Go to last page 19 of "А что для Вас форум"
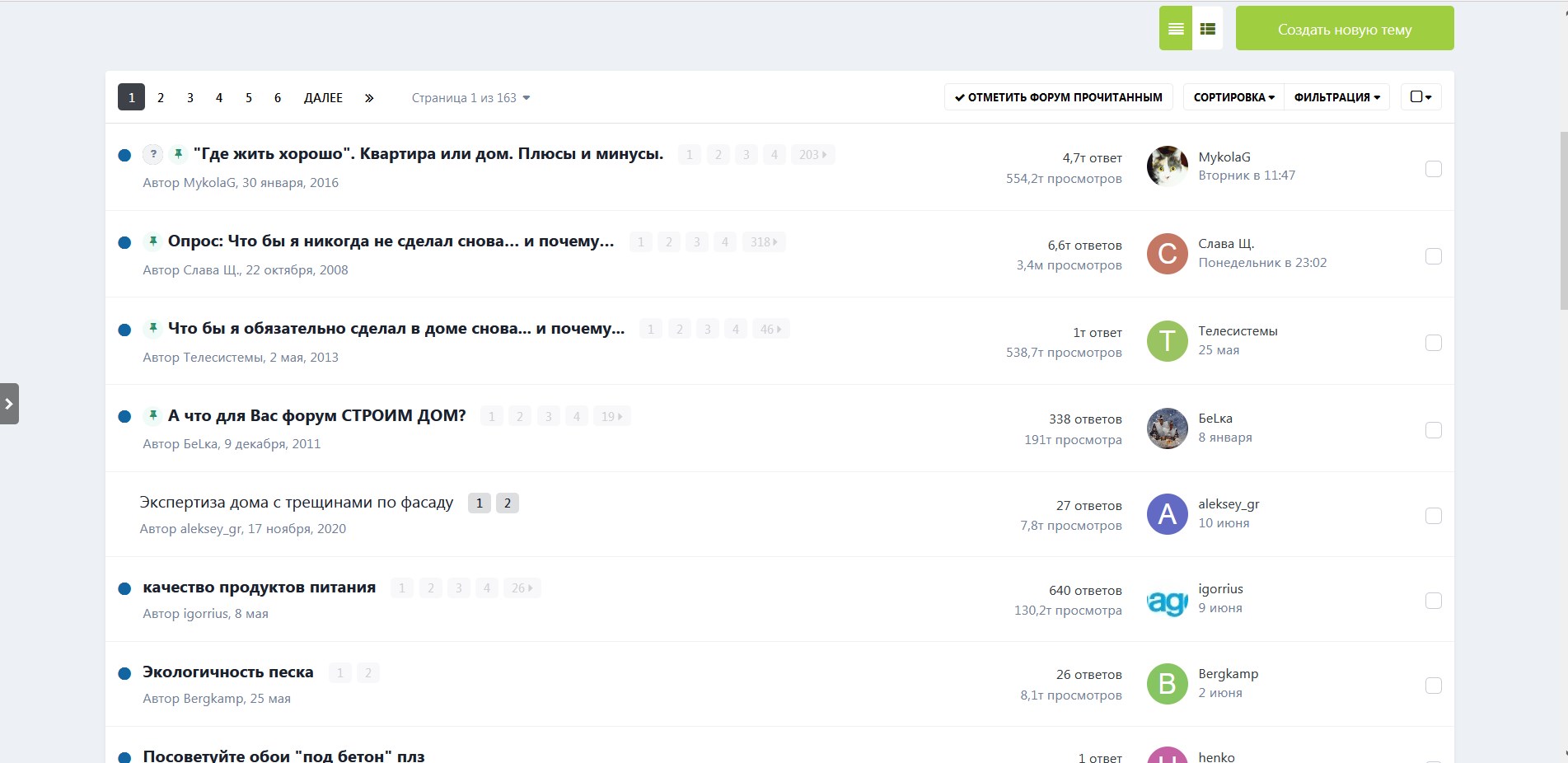 [612, 417]
